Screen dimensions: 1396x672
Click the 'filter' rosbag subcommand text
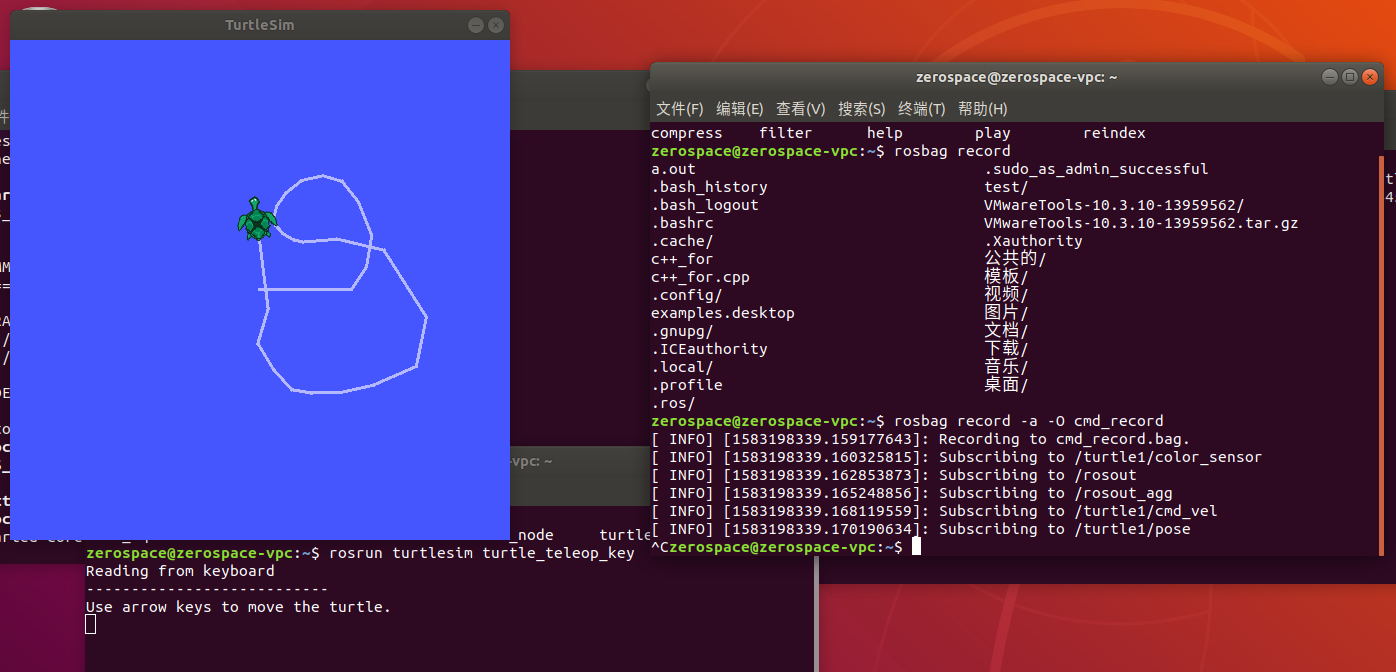click(786, 133)
